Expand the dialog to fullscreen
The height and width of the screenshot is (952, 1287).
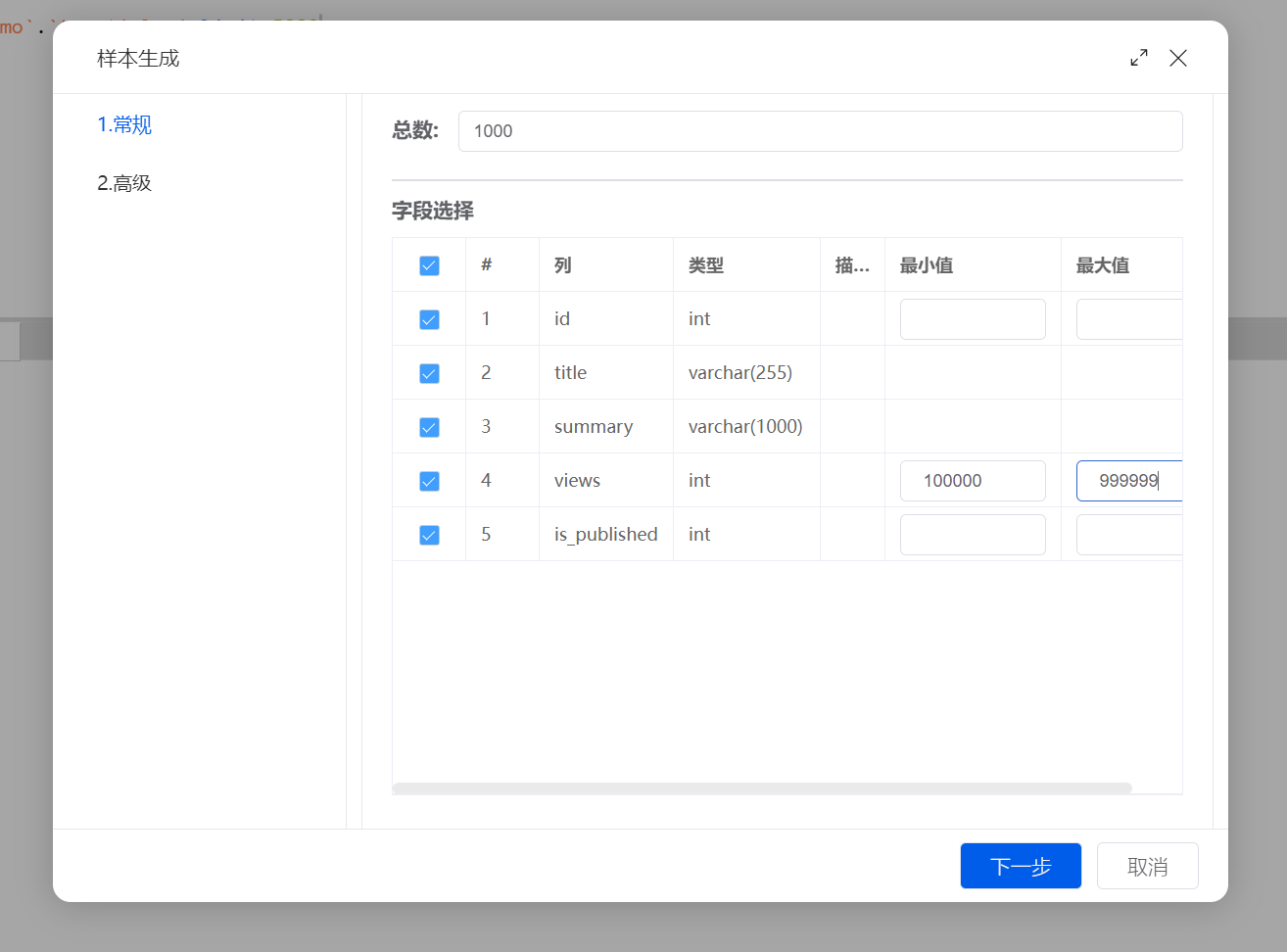point(1139,58)
